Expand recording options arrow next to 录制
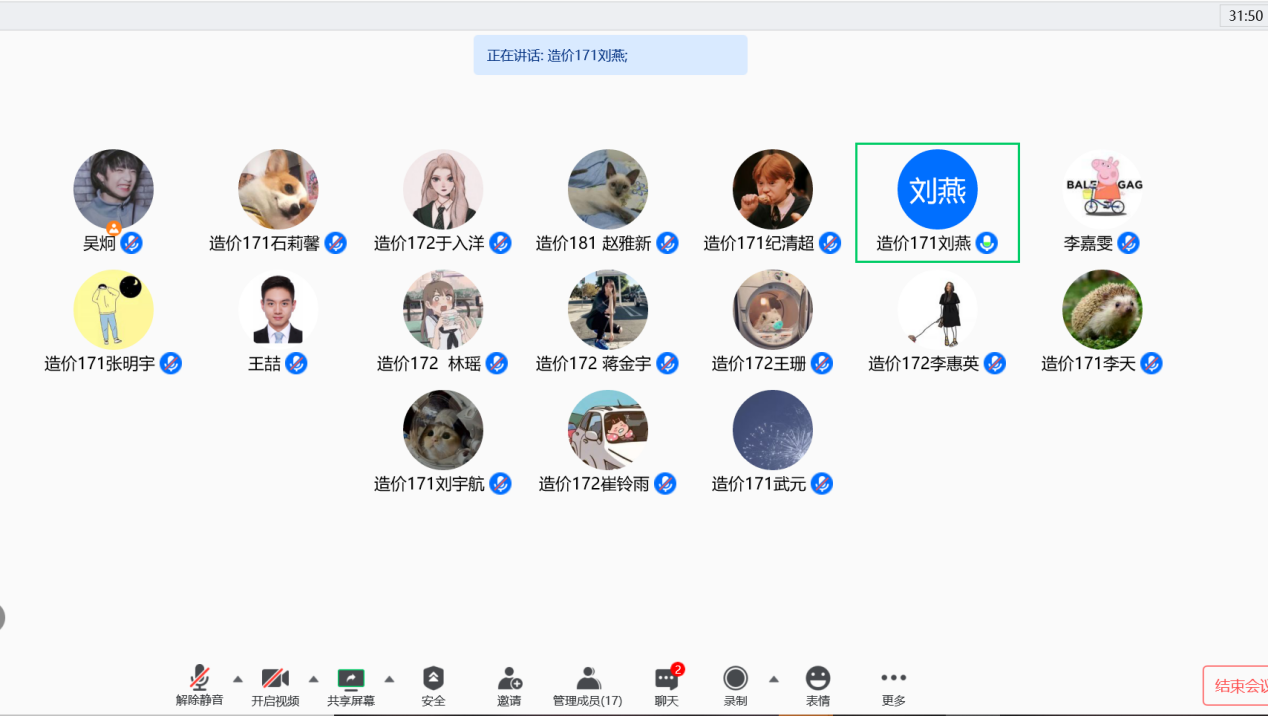Image resolution: width=1268 pixels, height=716 pixels. click(x=773, y=679)
